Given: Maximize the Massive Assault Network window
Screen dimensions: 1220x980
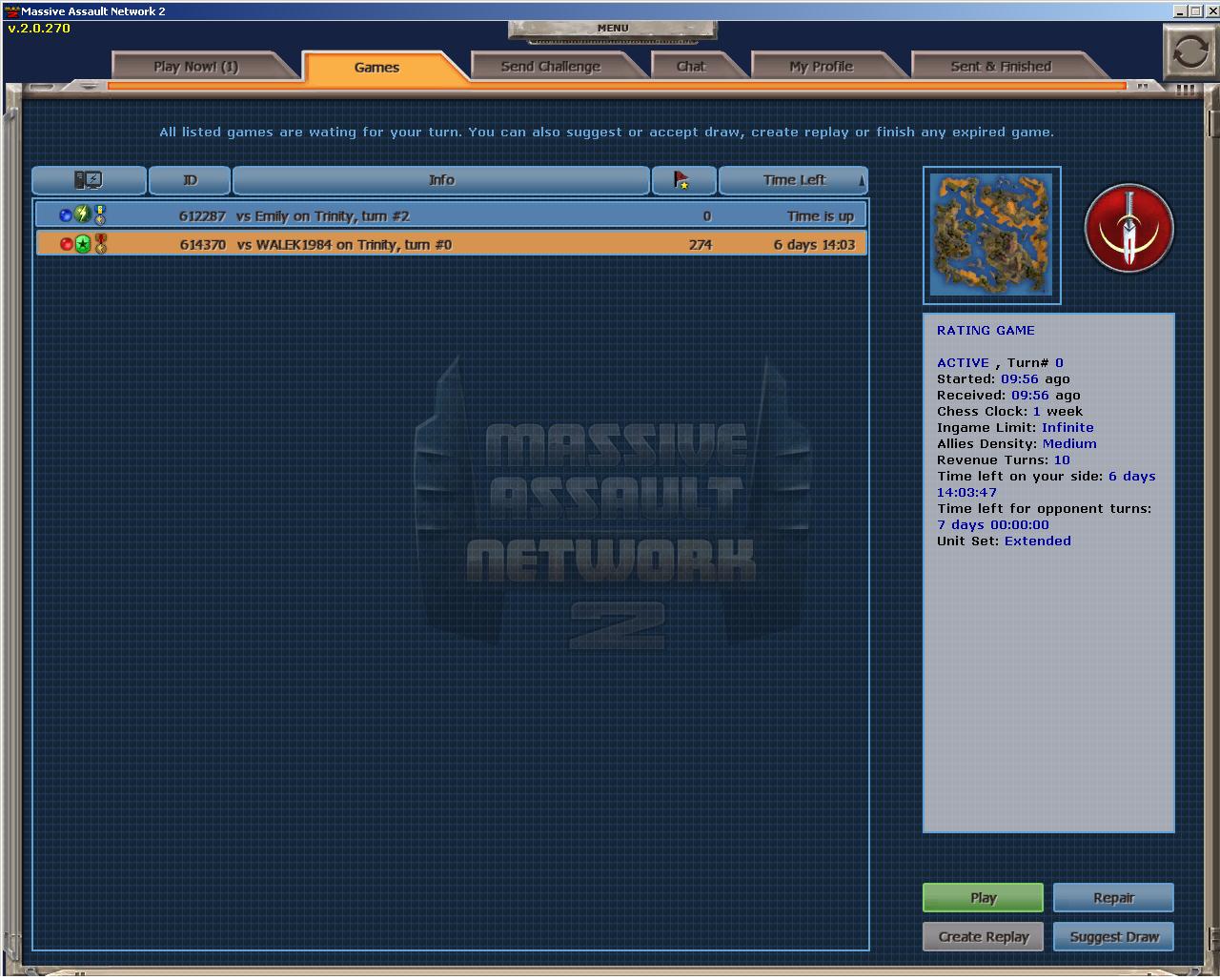Looking at the screenshot, I should pyautogui.click(x=1195, y=11).
